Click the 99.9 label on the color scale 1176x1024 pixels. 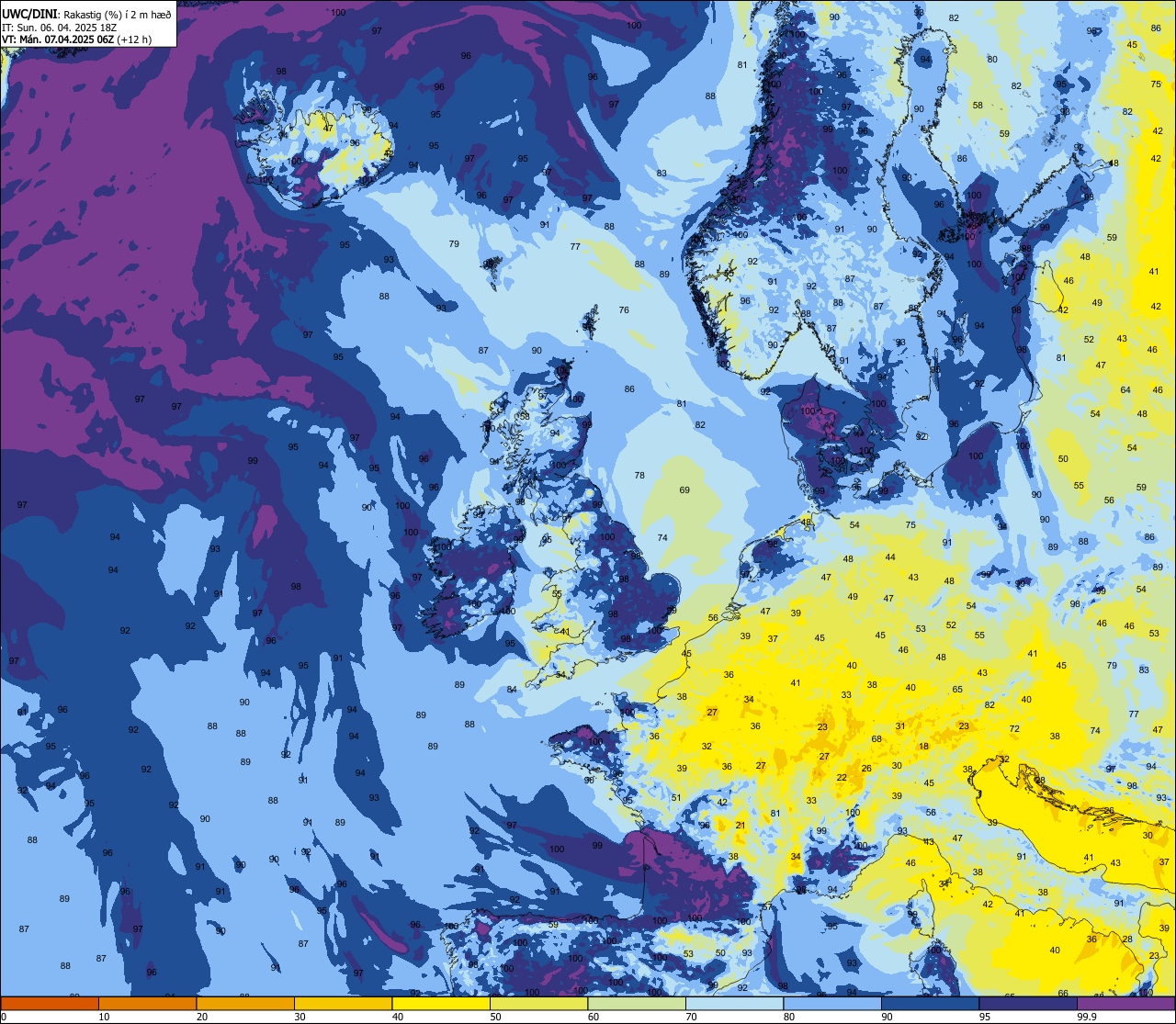coord(1087,1017)
